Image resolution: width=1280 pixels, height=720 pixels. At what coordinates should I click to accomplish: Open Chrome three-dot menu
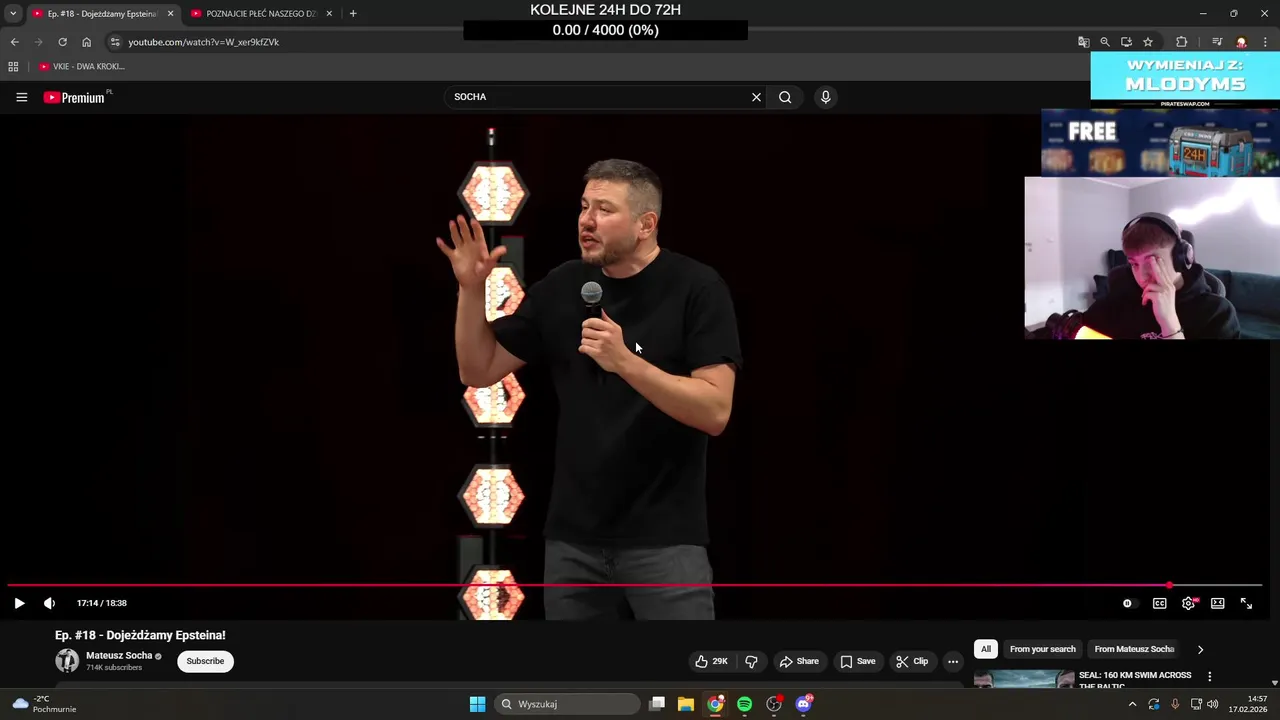[x=1265, y=42]
